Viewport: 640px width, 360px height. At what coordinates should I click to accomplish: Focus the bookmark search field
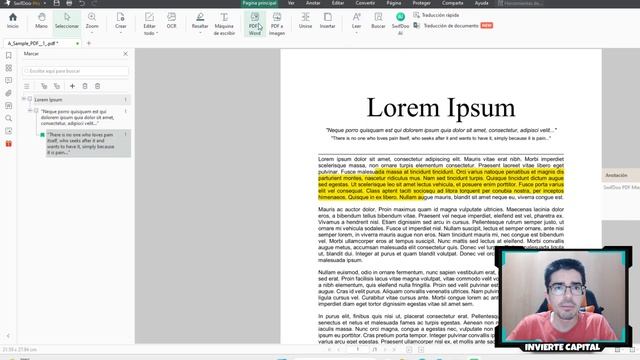(x=76, y=71)
